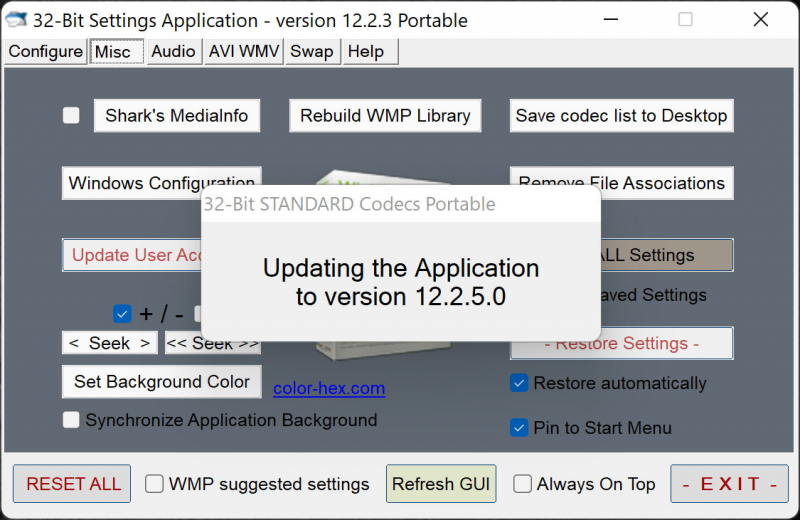This screenshot has width=800, height=520.
Task: Switch to the Configure tab
Action: (45, 52)
